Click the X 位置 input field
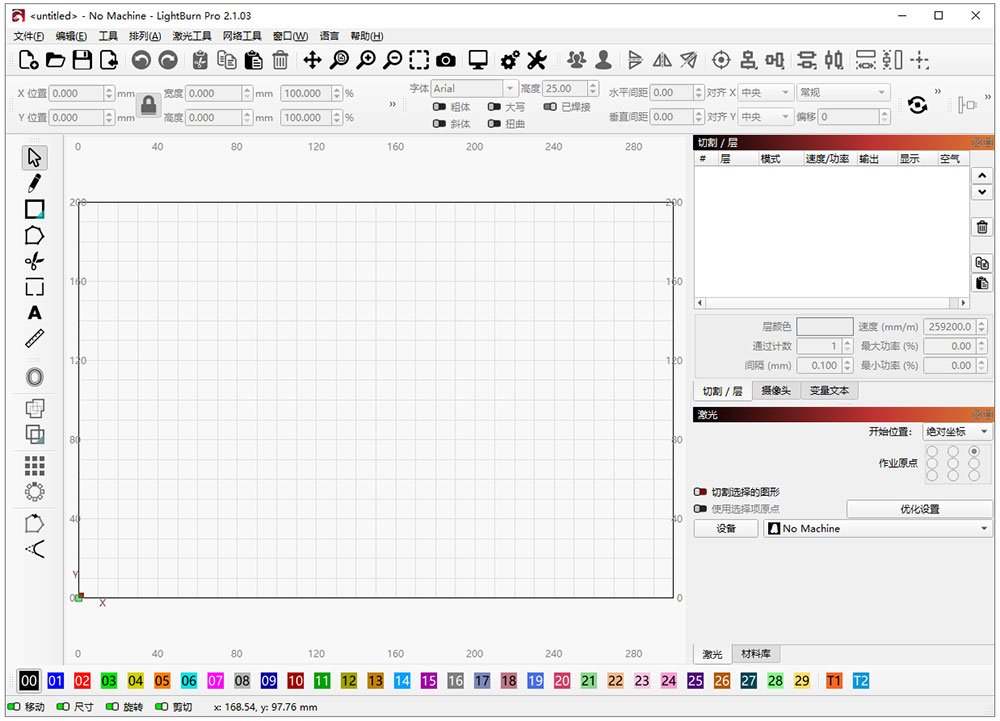The height and width of the screenshot is (721, 1000). click(x=76, y=93)
